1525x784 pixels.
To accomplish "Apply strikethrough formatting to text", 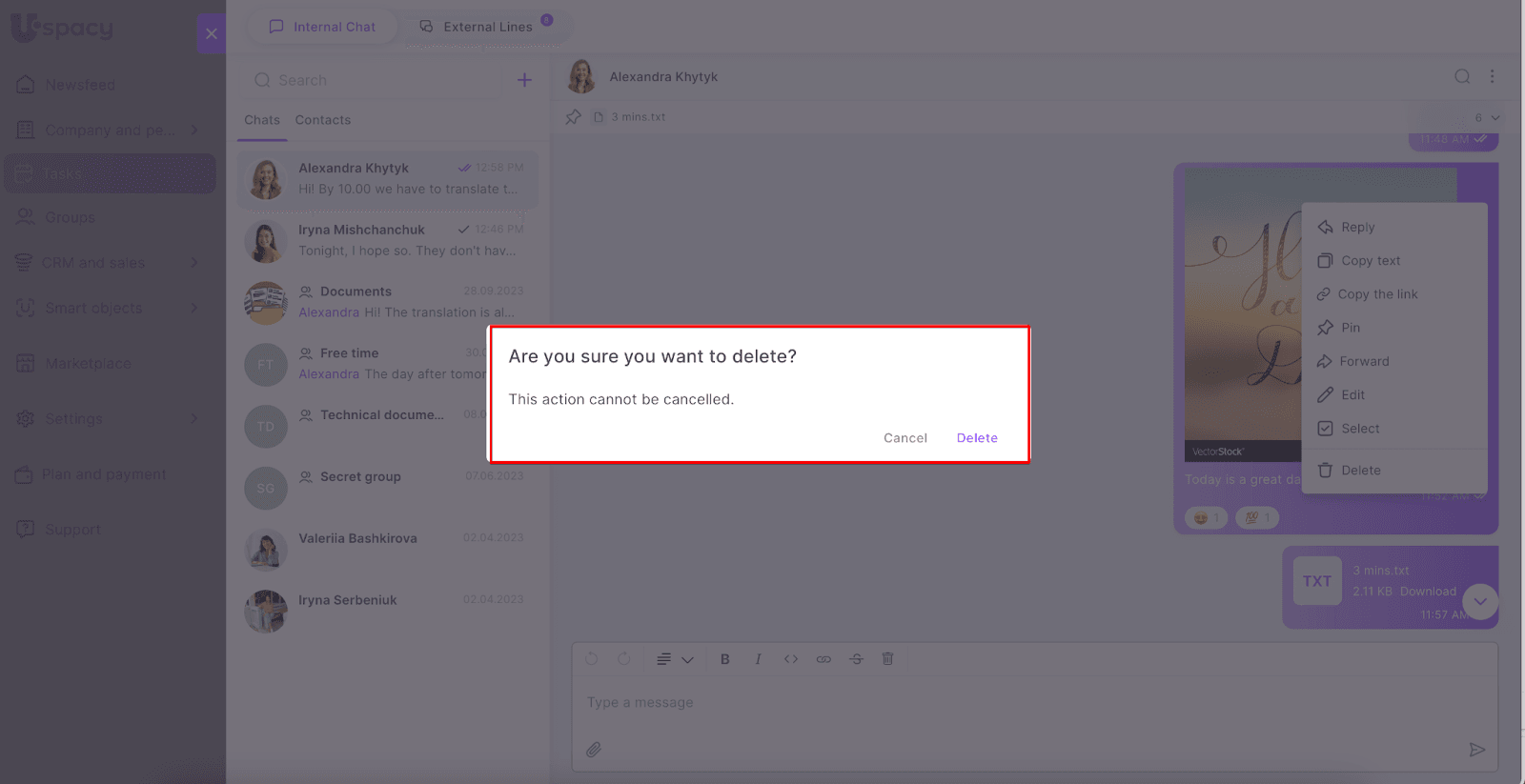I will pyautogui.click(x=856, y=659).
